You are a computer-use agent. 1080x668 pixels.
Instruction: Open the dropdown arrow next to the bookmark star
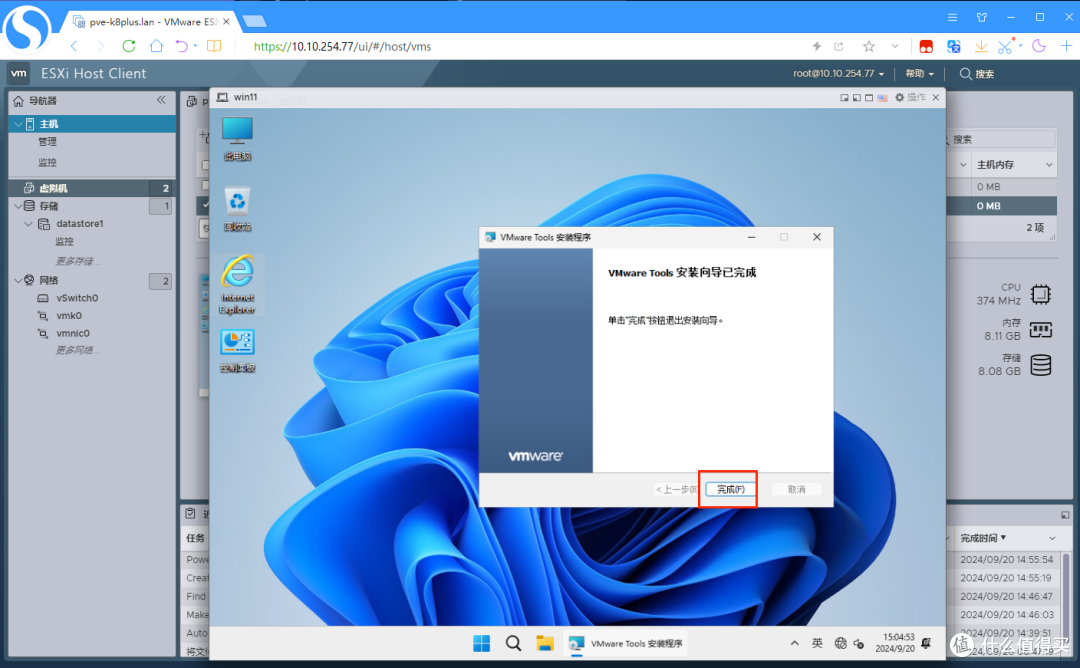click(895, 46)
